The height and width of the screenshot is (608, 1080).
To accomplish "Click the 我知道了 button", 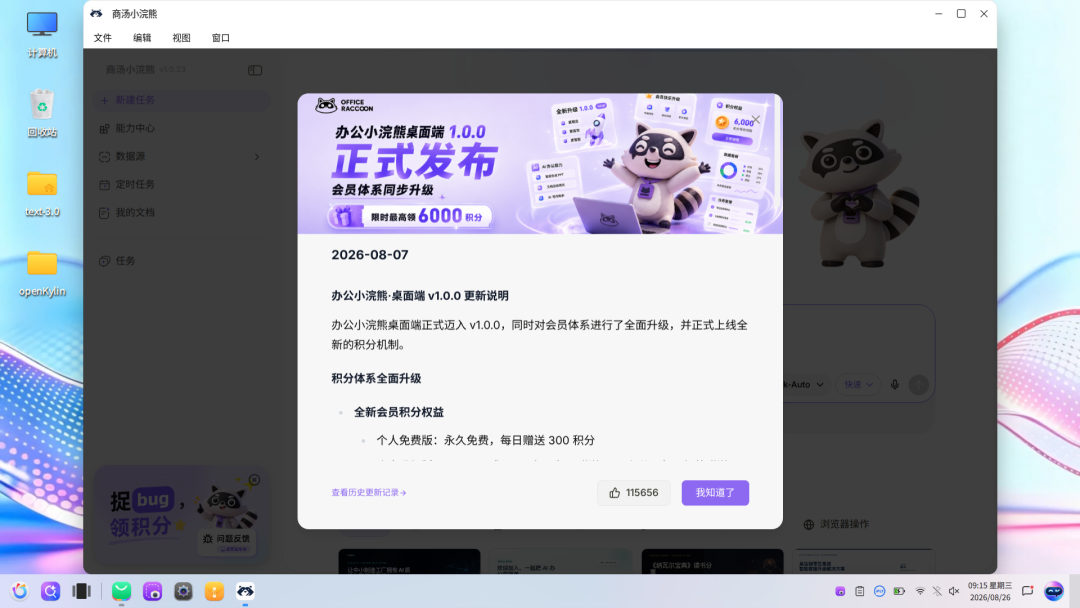I will coord(715,492).
